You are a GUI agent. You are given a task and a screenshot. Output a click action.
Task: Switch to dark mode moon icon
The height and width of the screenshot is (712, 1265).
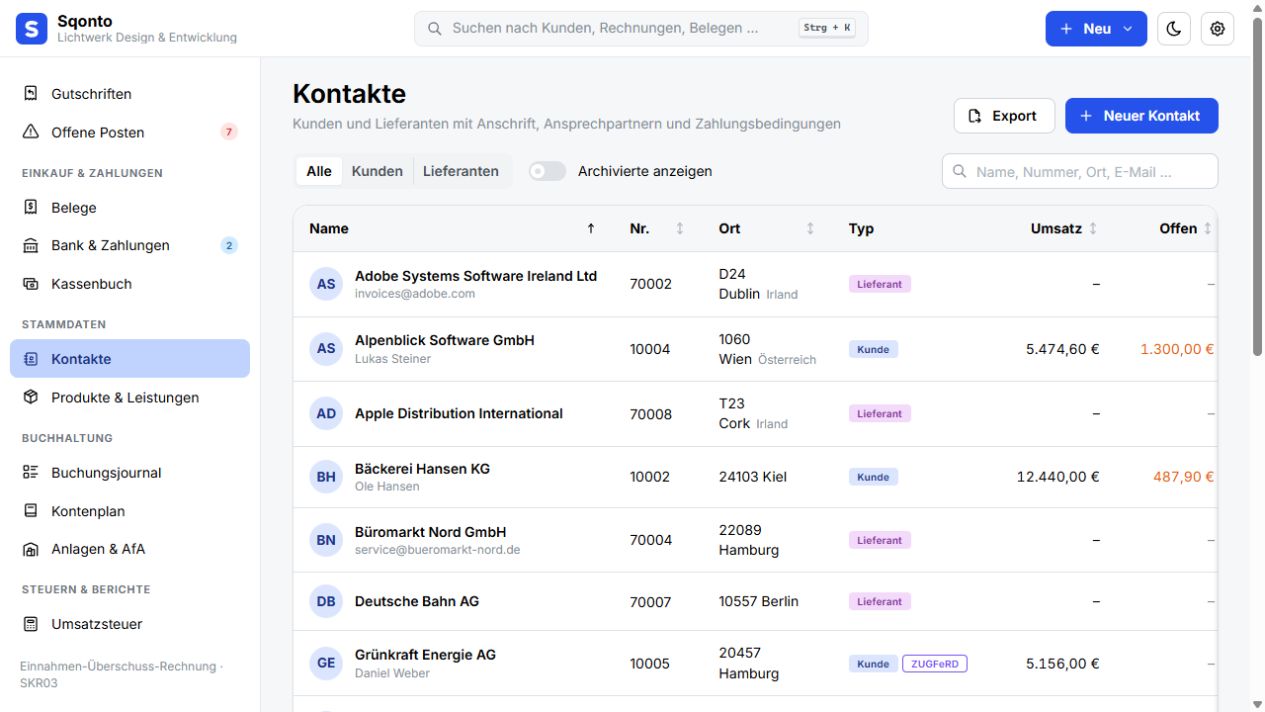1174,29
